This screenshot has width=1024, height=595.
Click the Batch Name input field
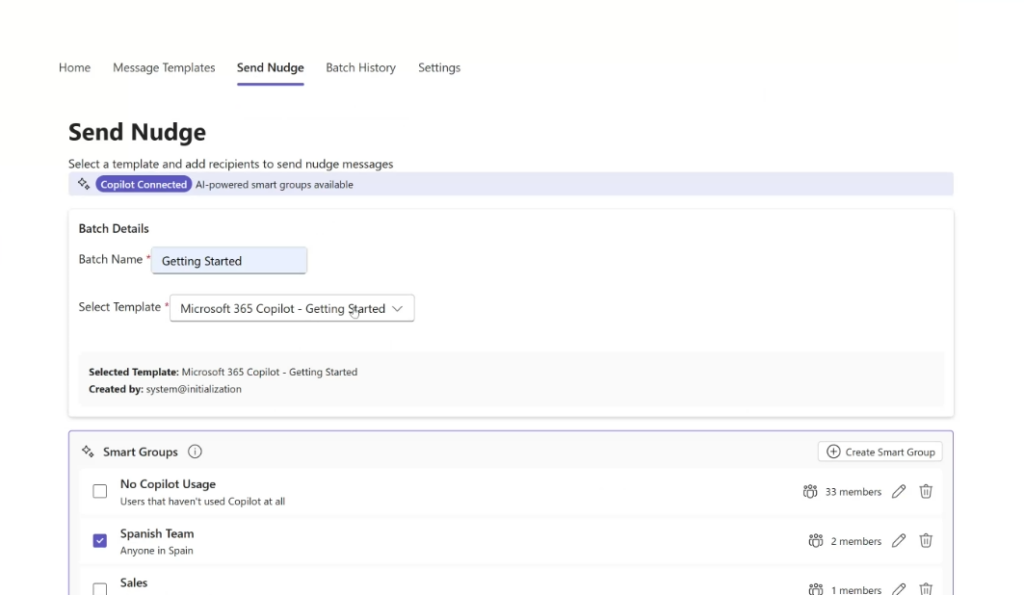pyautogui.click(x=229, y=261)
